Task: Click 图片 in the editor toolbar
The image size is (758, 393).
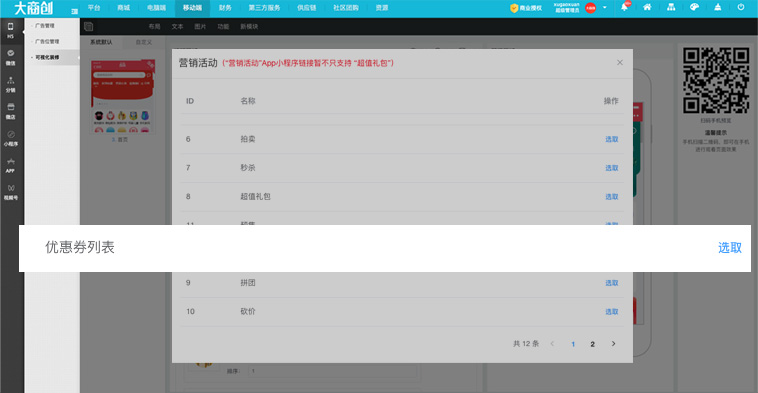Action: tap(200, 27)
